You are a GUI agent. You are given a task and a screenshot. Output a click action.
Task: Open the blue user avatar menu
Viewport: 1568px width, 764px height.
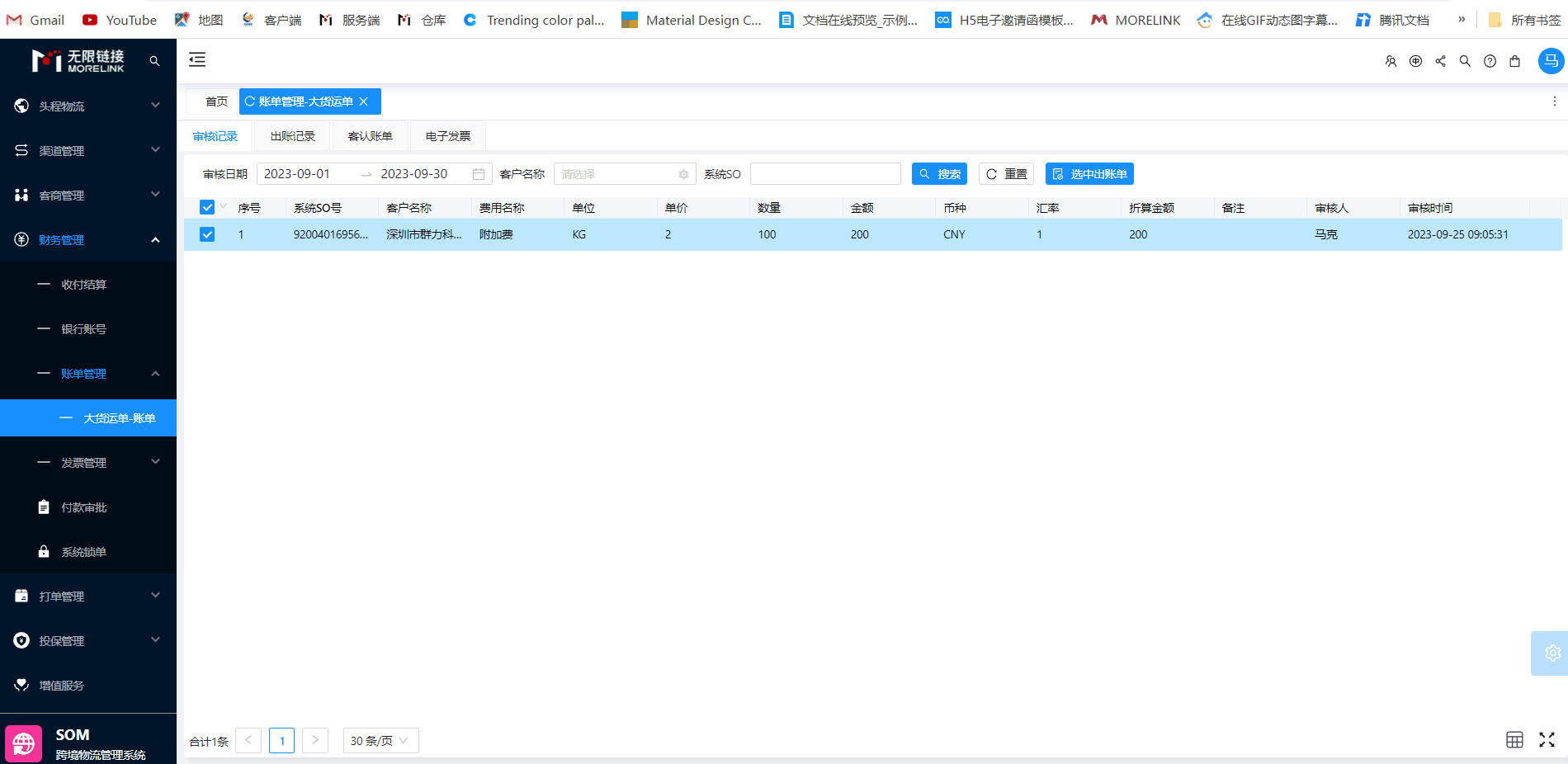1551,61
